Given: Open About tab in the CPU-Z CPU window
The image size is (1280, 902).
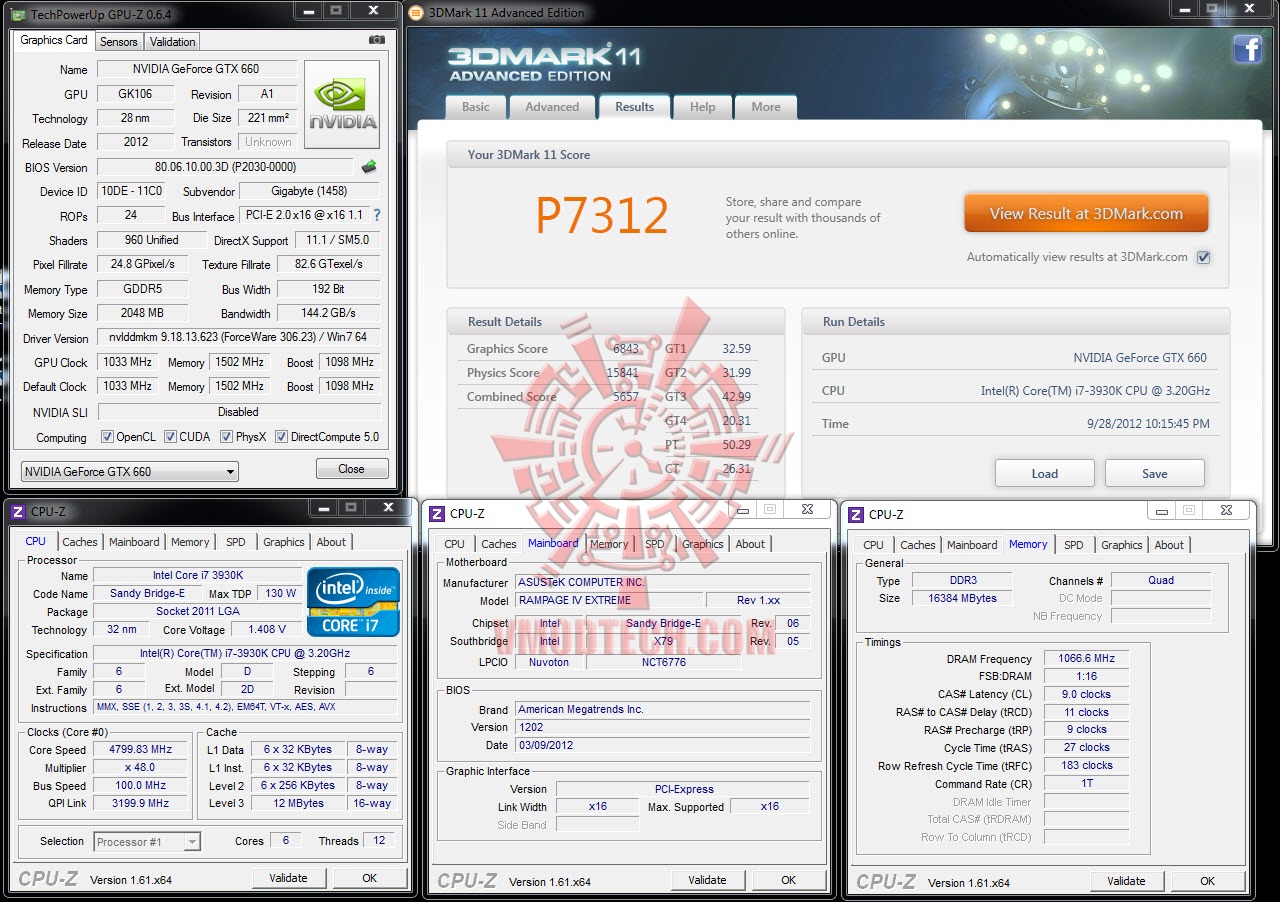Looking at the screenshot, I should [332, 542].
